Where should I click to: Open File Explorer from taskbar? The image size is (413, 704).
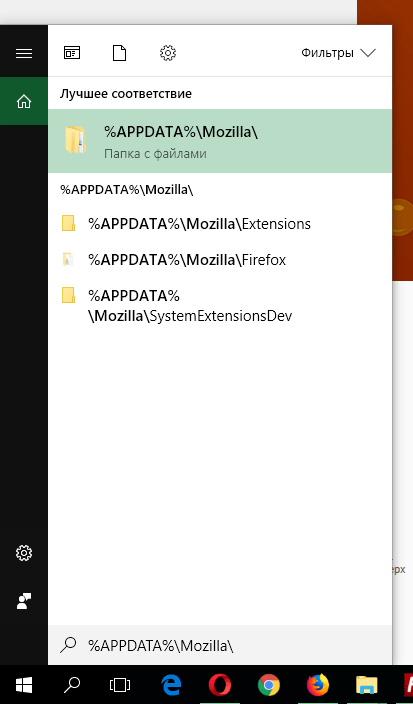366,685
